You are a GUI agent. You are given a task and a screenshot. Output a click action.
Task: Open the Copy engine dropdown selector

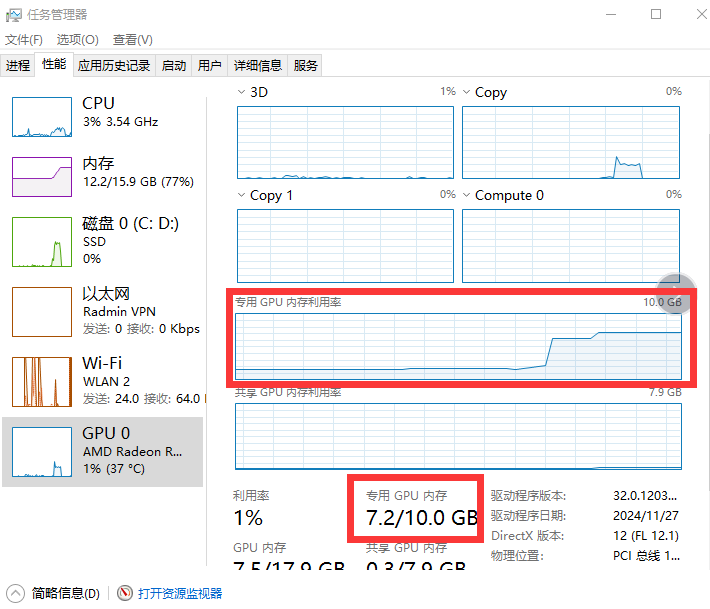(x=467, y=92)
